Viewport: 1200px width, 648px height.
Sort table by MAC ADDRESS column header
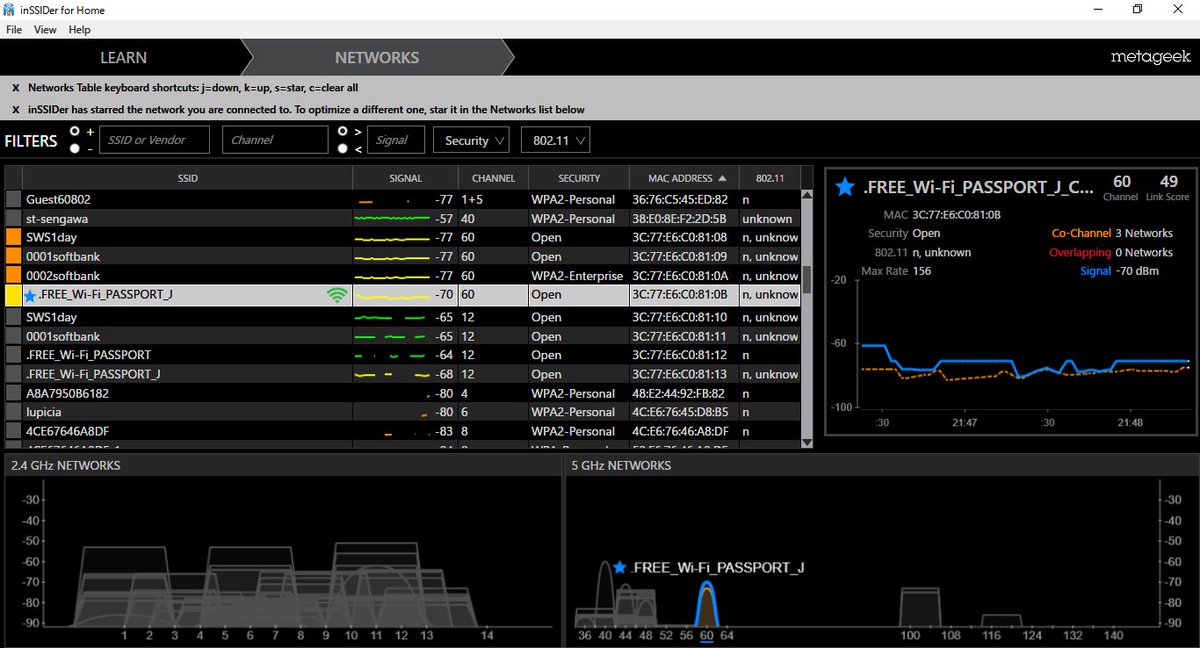click(x=684, y=178)
